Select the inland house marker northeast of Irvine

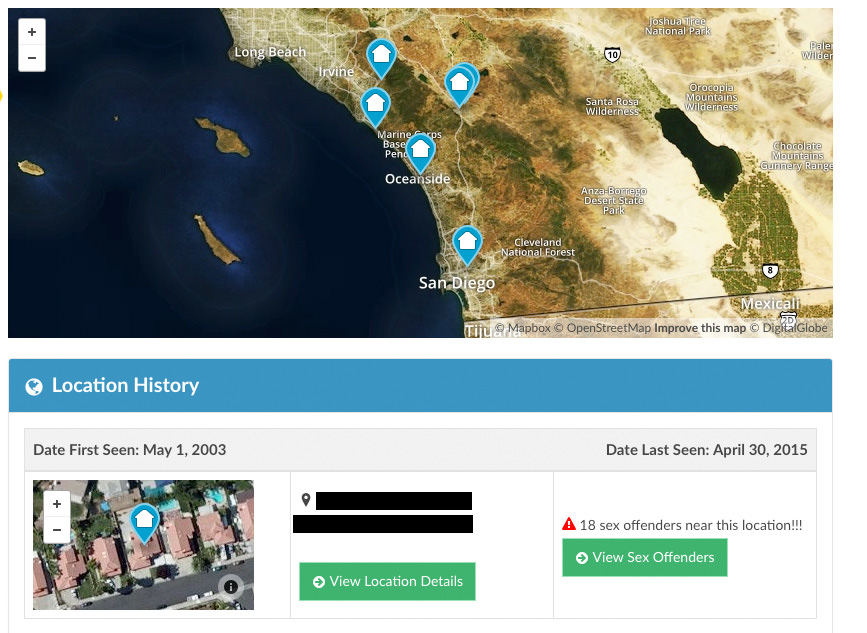pos(461,84)
